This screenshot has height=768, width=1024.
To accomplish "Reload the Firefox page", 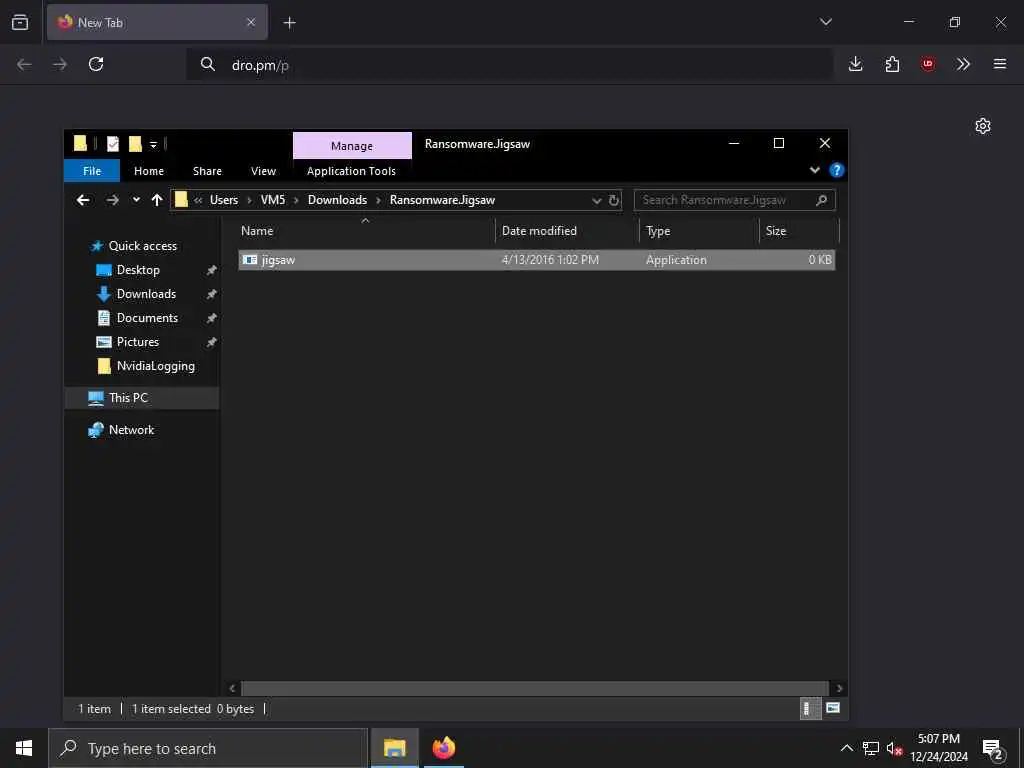I will (x=96, y=64).
